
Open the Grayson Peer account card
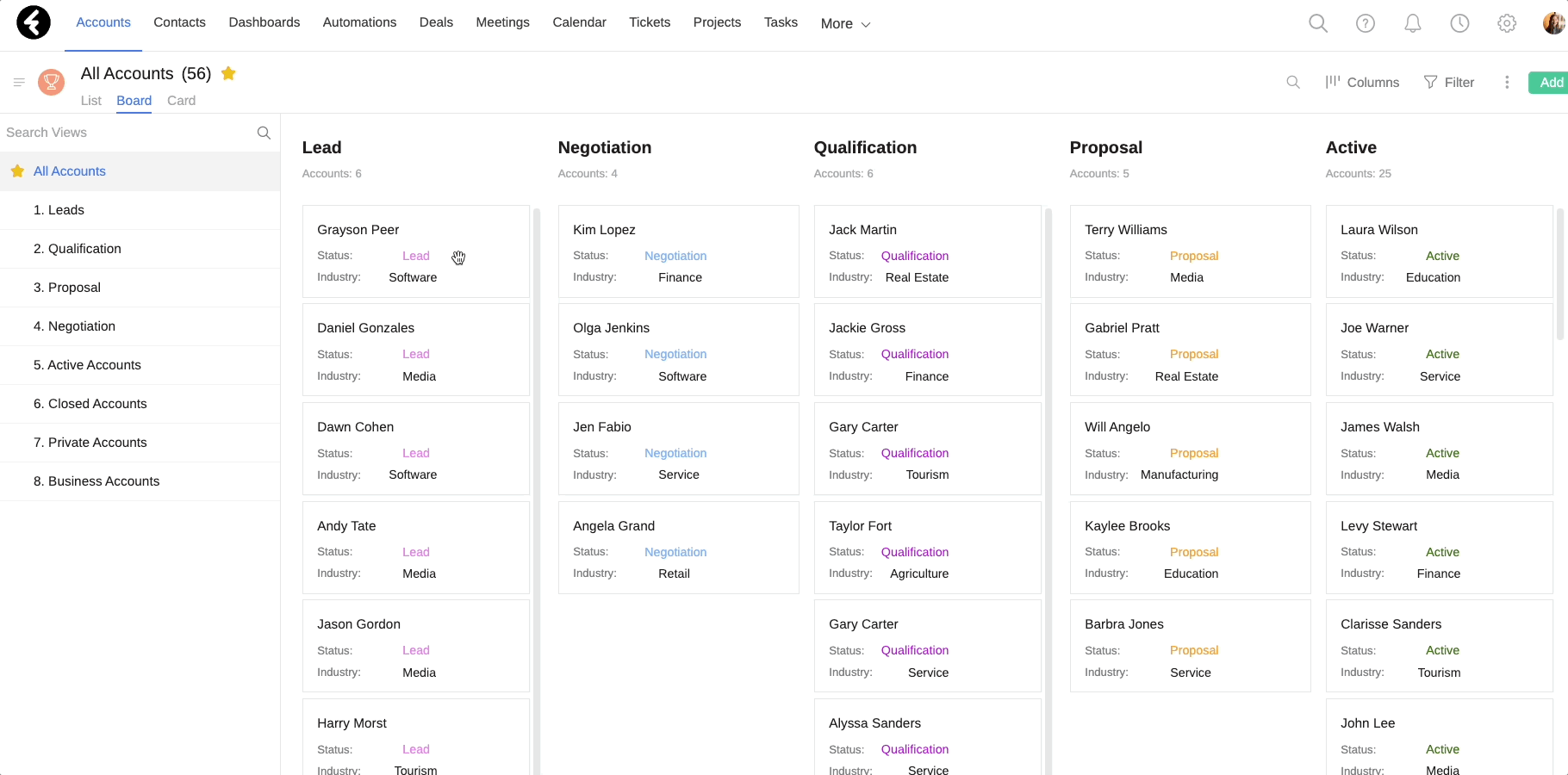(416, 251)
